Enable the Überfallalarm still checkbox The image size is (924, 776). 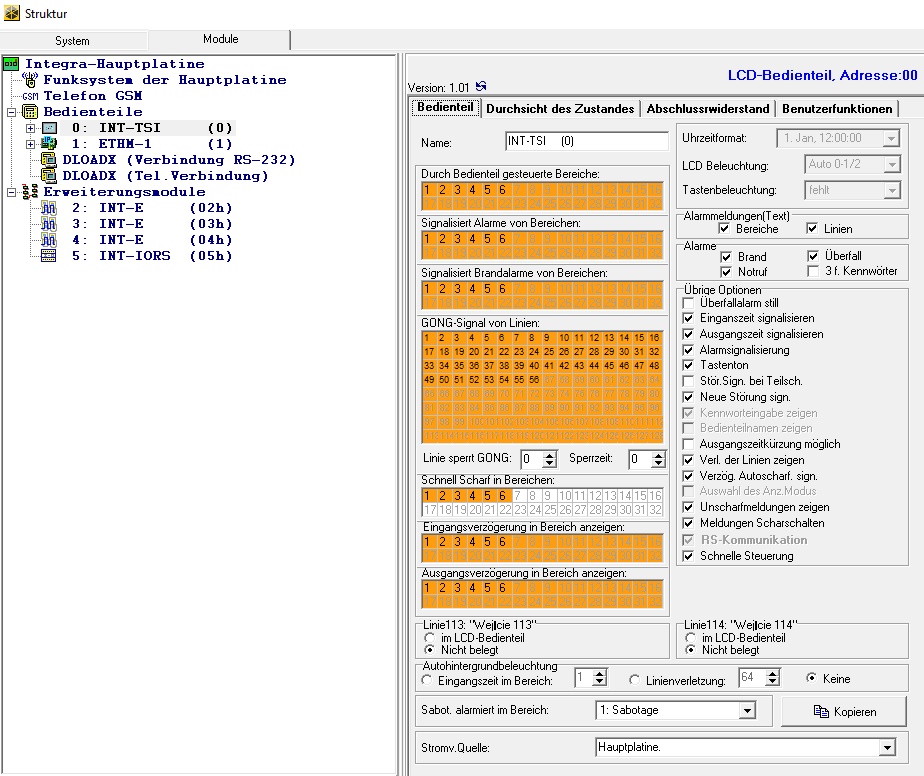pos(688,303)
